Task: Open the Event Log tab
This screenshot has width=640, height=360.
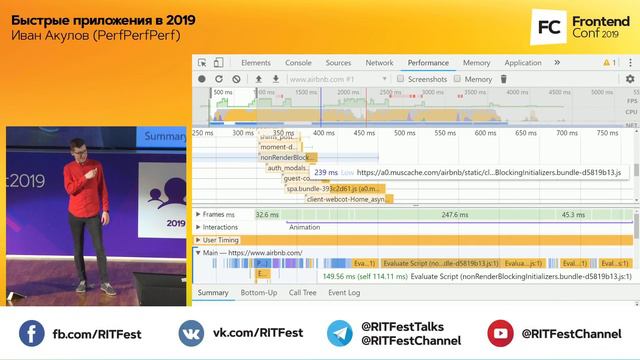Action: pos(344,293)
